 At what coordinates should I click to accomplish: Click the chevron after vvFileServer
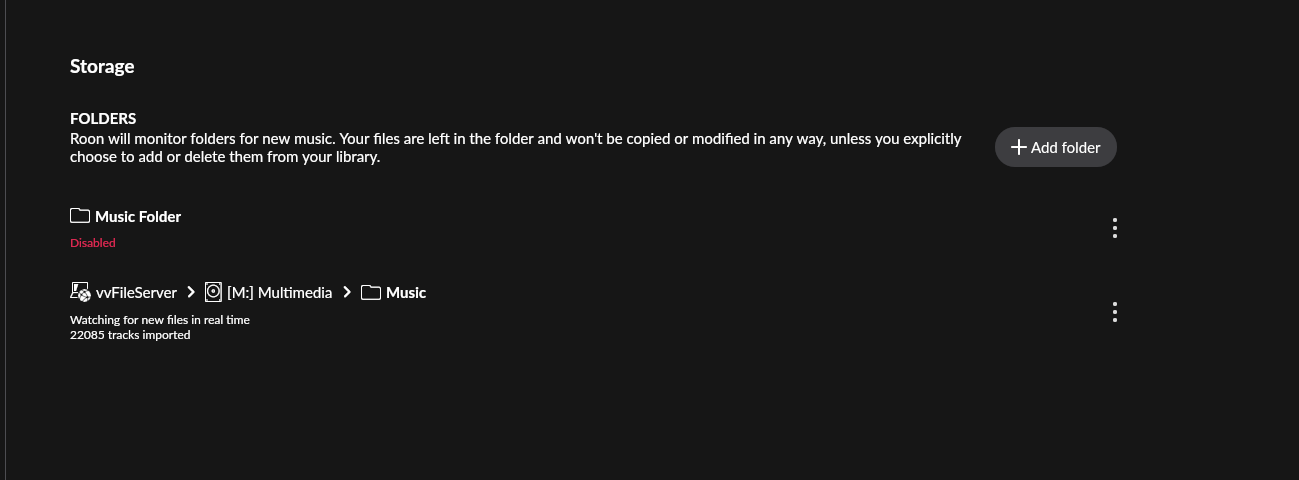pyautogui.click(x=190, y=292)
